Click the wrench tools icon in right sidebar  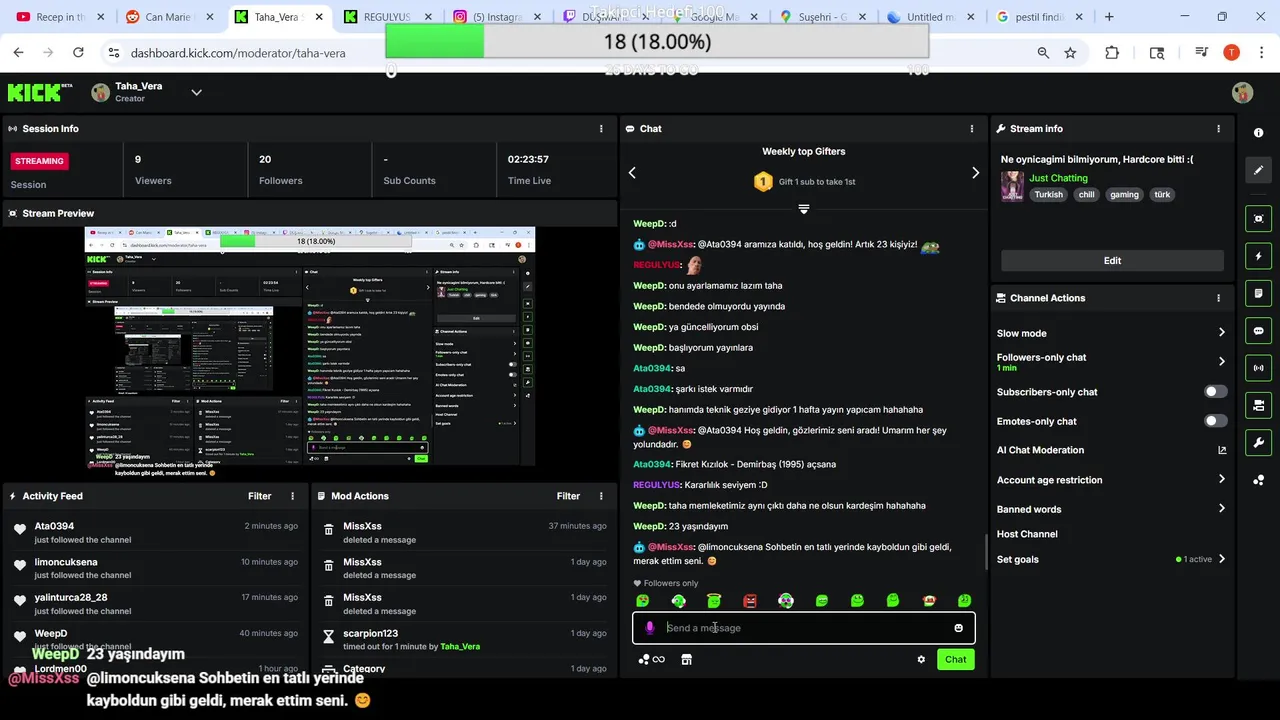click(x=1258, y=443)
